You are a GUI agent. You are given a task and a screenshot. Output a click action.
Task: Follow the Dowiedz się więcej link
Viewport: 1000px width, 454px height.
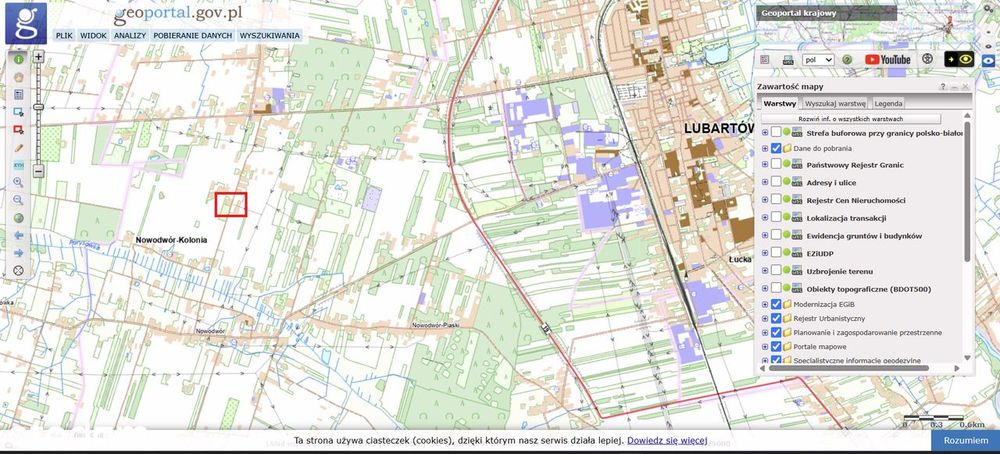667,441
